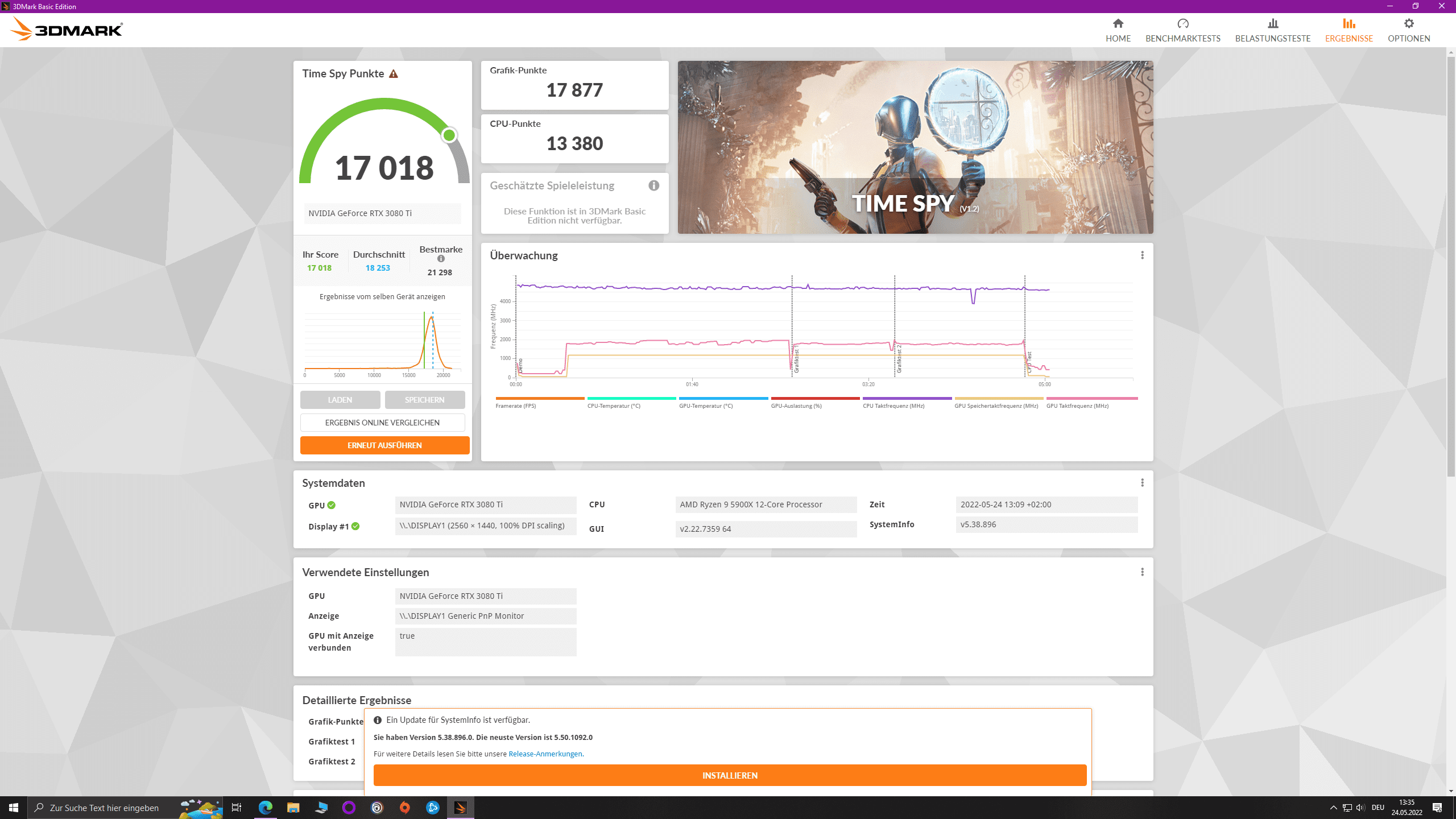
Task: Open File Explorer from taskbar
Action: [x=293, y=808]
